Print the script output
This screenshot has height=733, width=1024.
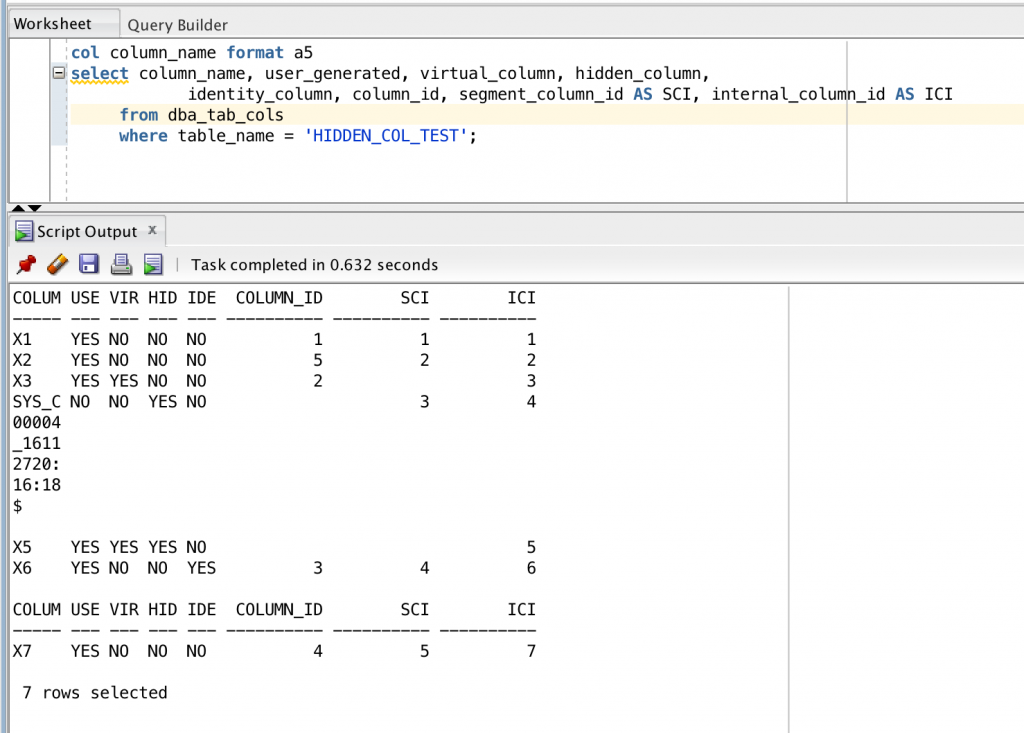tap(121, 265)
